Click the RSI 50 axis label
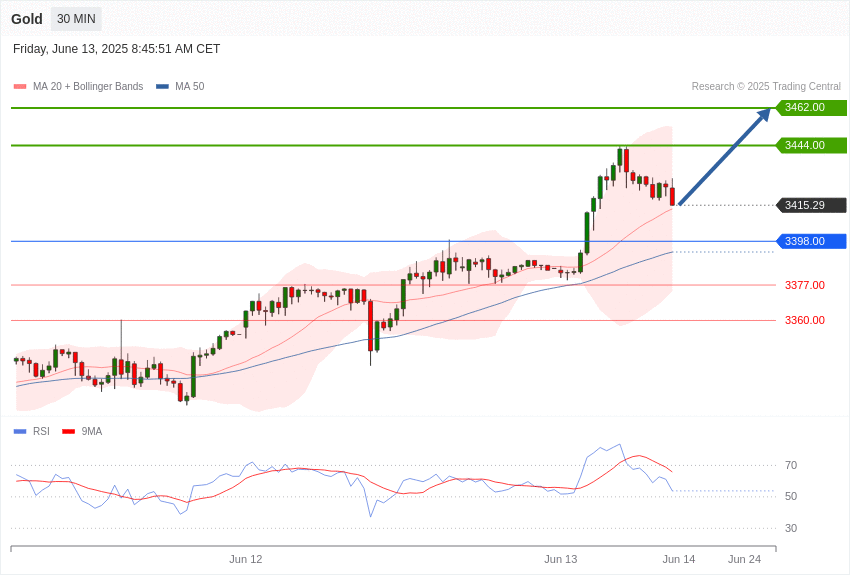 (791, 496)
